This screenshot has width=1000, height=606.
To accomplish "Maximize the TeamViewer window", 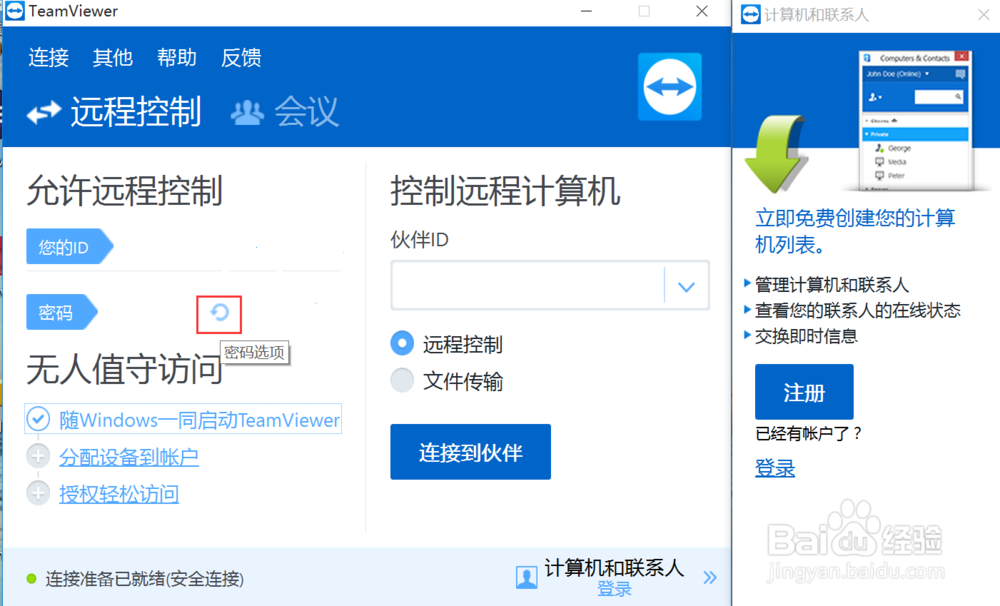I will coord(644,11).
